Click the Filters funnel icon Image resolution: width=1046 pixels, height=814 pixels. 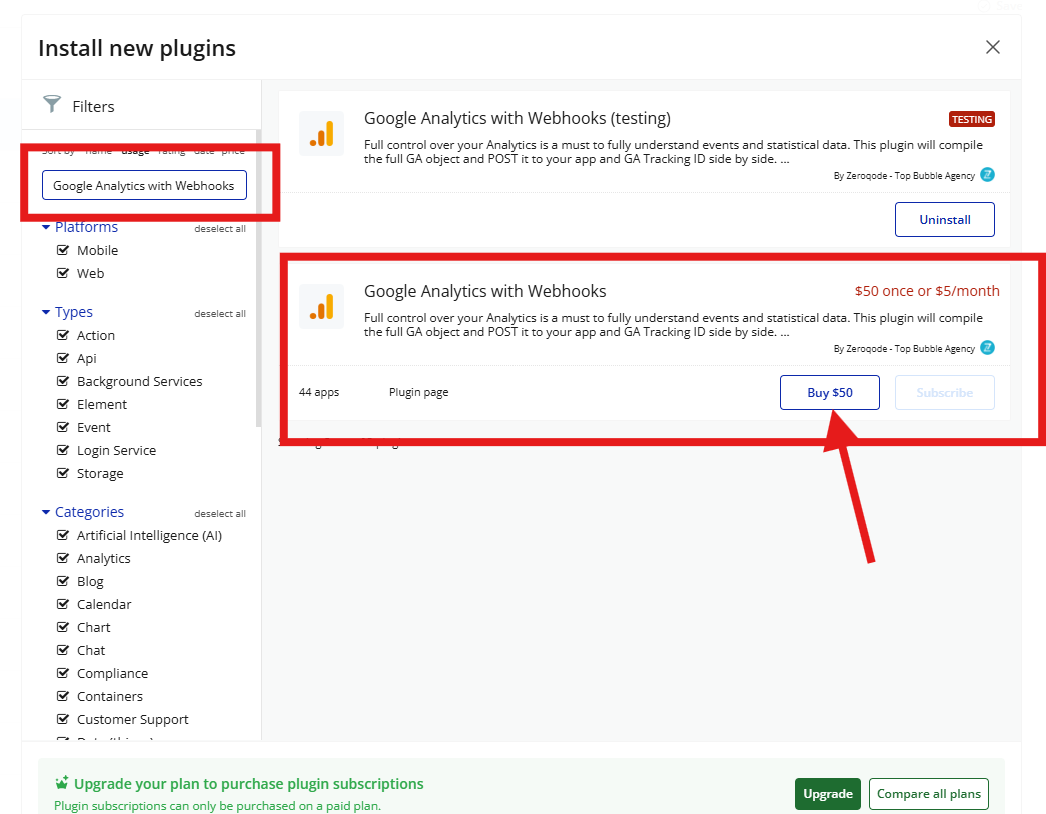[x=52, y=105]
